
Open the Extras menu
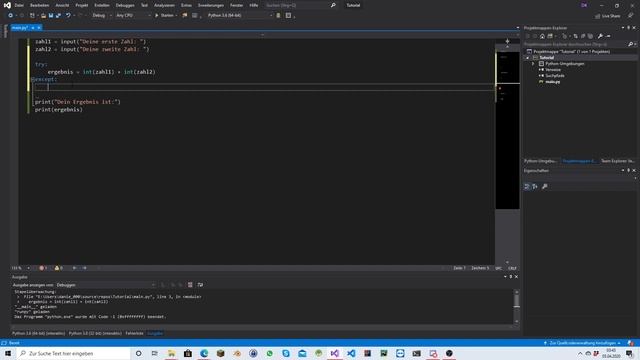tap(186, 5)
